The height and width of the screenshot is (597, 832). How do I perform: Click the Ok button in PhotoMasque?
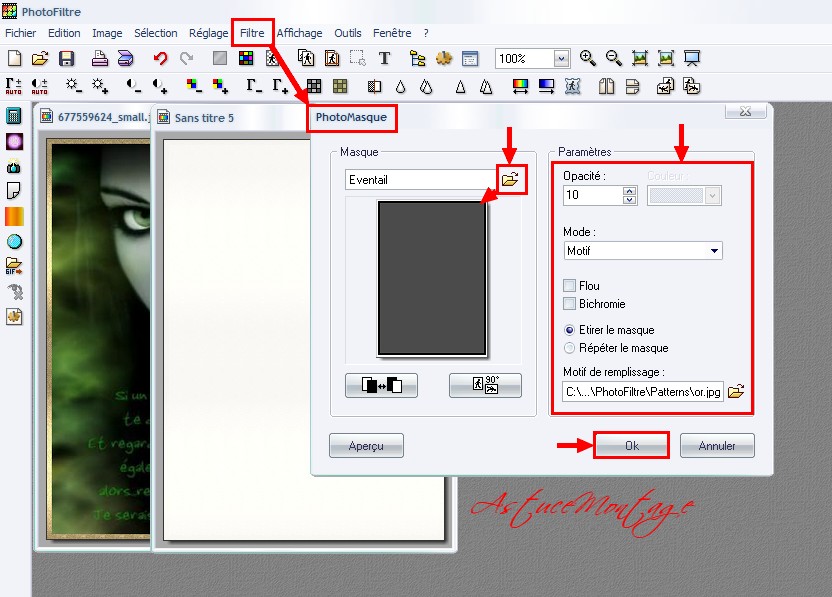tap(631, 445)
